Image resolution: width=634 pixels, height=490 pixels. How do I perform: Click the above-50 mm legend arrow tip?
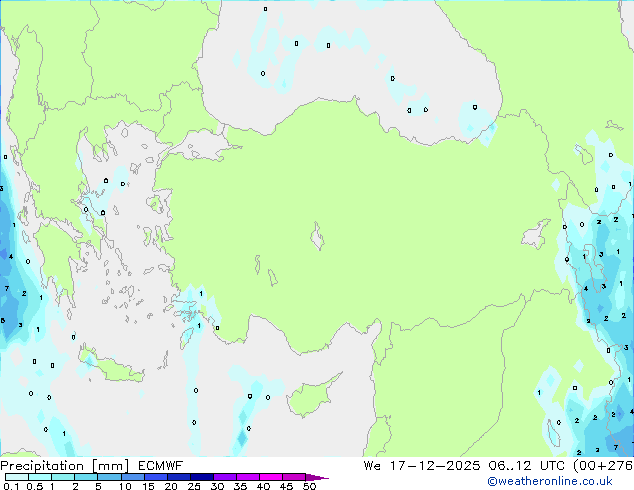pos(317,477)
